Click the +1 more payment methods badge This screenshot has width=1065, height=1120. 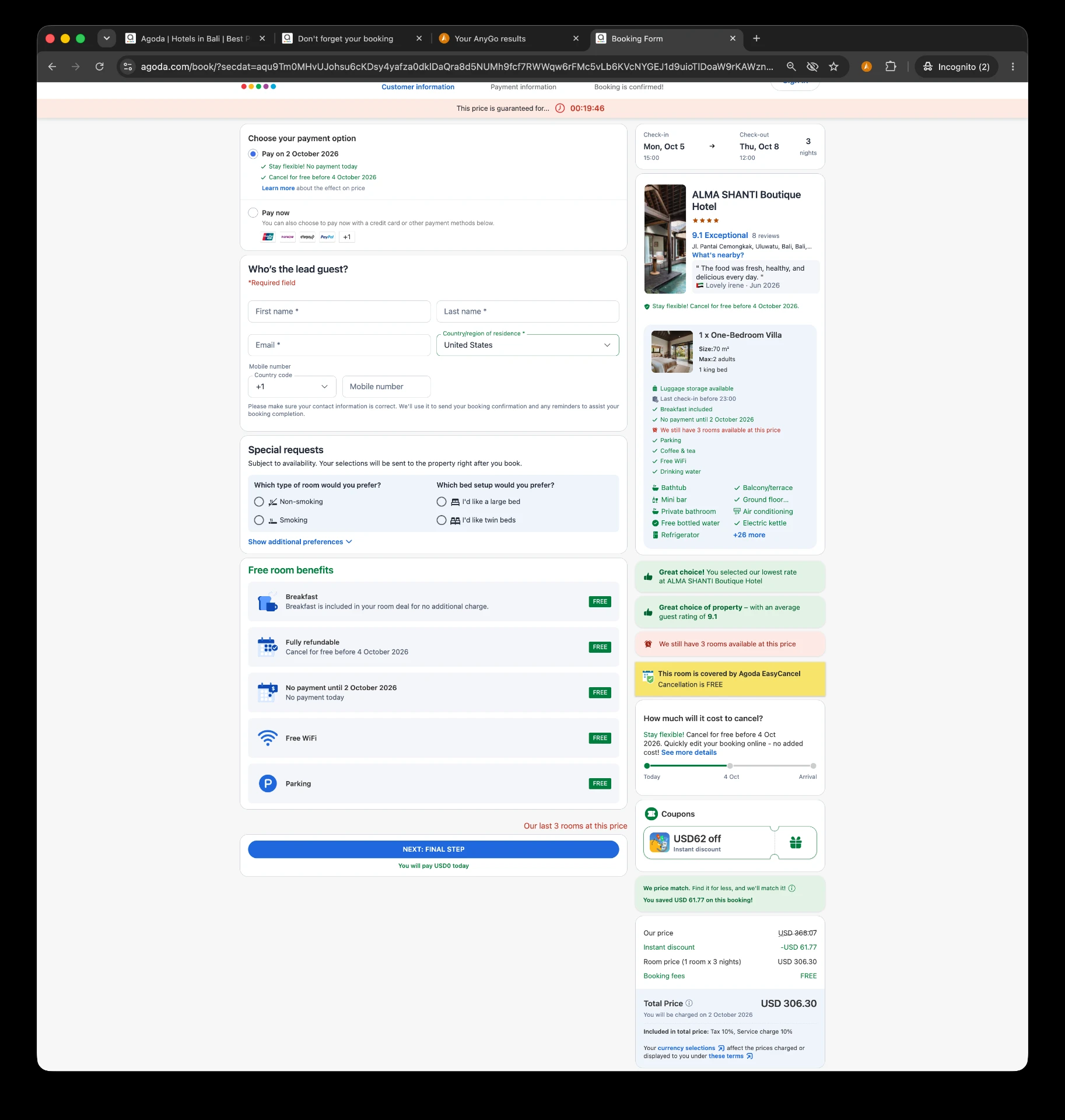(347, 237)
